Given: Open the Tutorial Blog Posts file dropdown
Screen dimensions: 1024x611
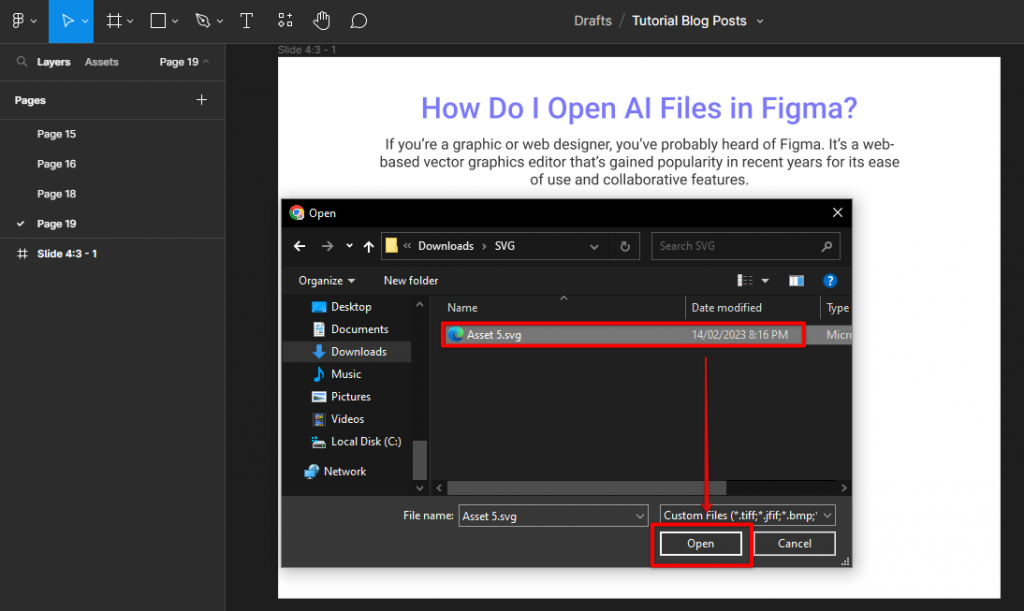Looking at the screenshot, I should tap(759, 21).
